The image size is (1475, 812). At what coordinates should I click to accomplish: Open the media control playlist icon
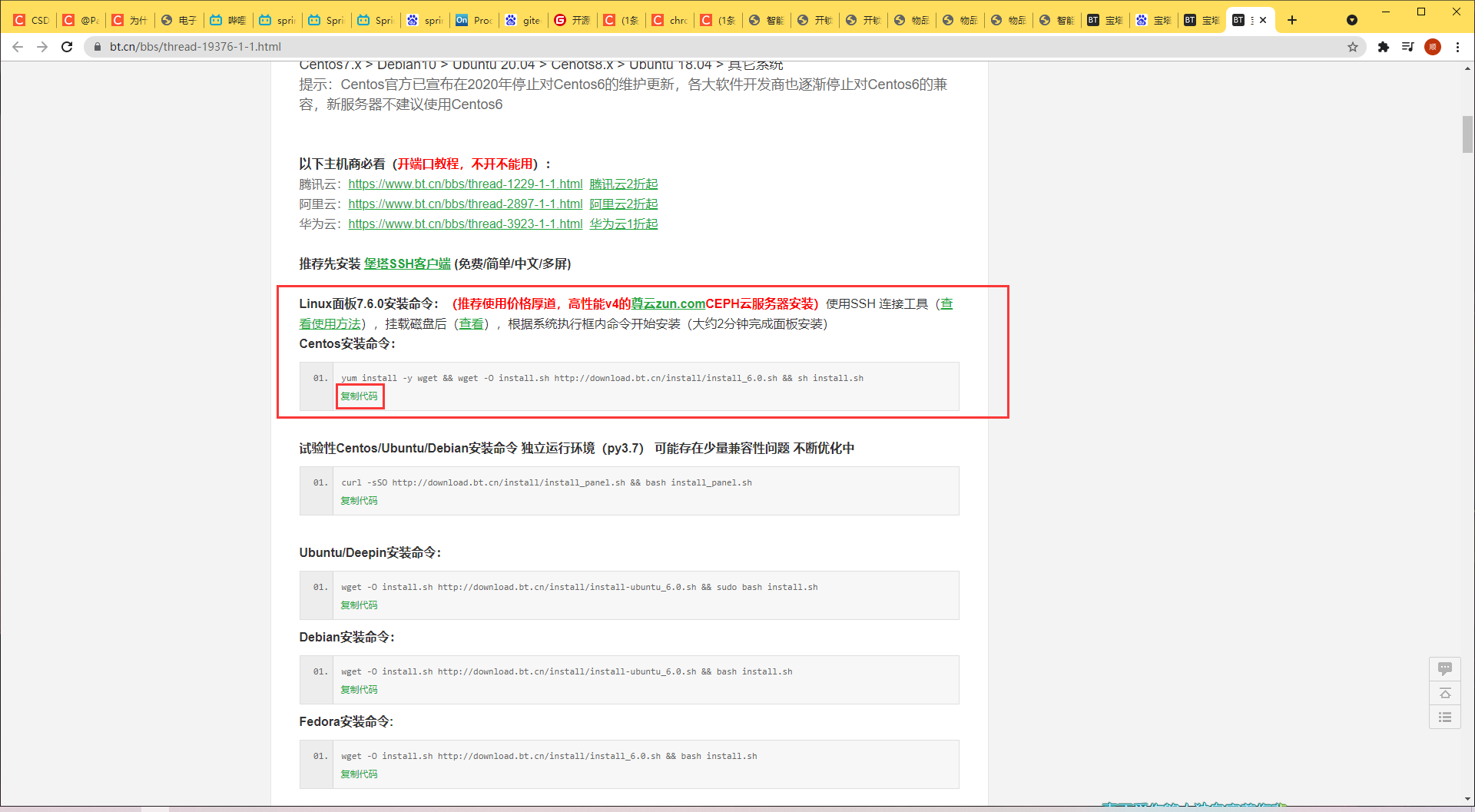tap(1407, 47)
